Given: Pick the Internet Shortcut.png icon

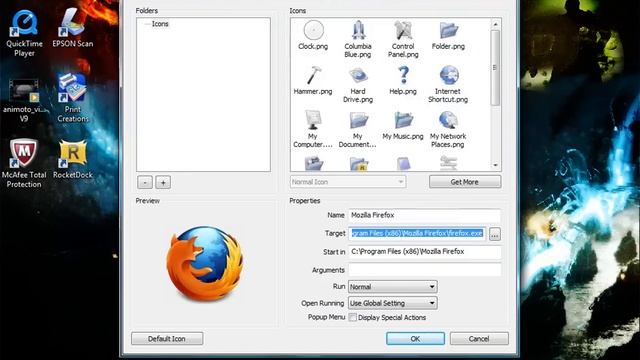Looking at the screenshot, I should (x=448, y=84).
